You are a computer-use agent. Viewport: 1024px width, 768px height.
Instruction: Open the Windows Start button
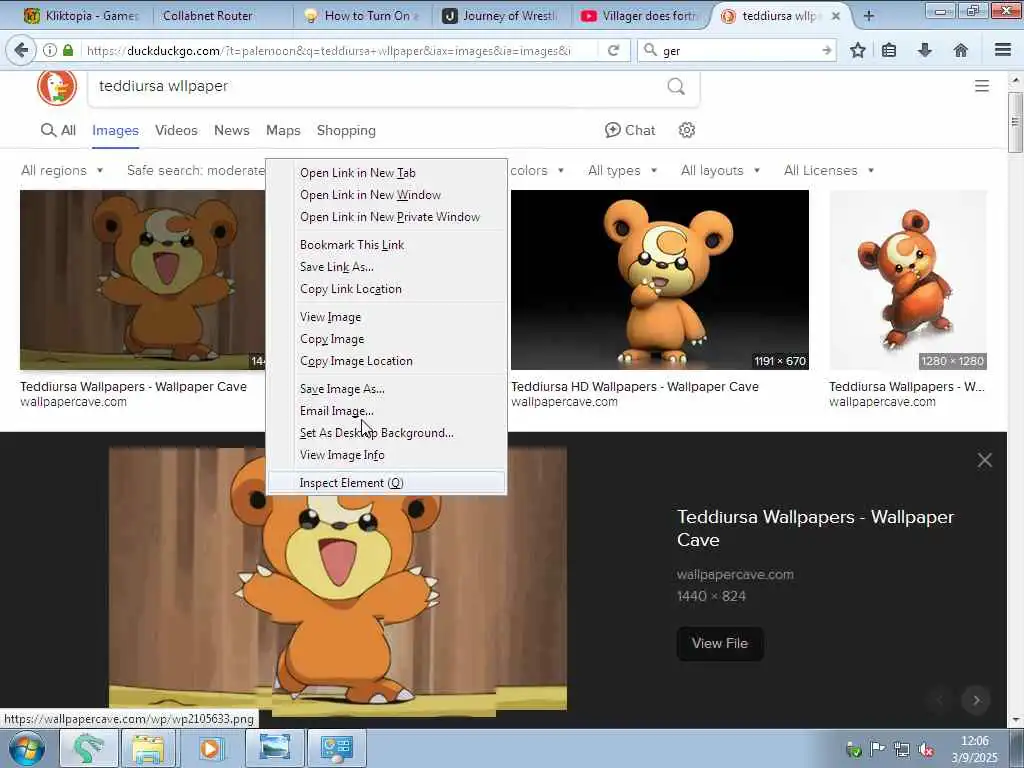click(x=27, y=748)
